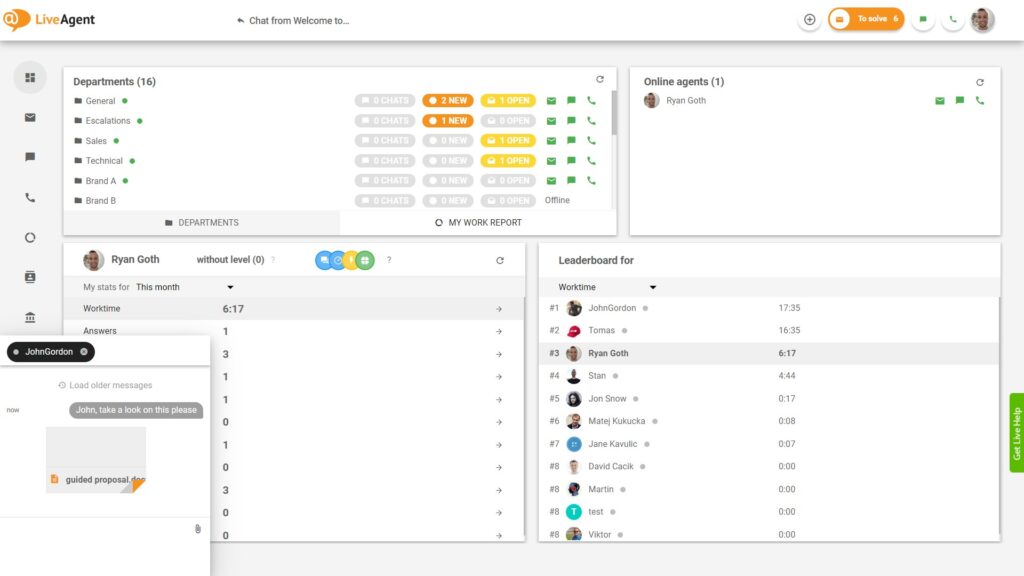Open the Chats section from the sidebar
The image size is (1024, 576).
click(x=29, y=157)
